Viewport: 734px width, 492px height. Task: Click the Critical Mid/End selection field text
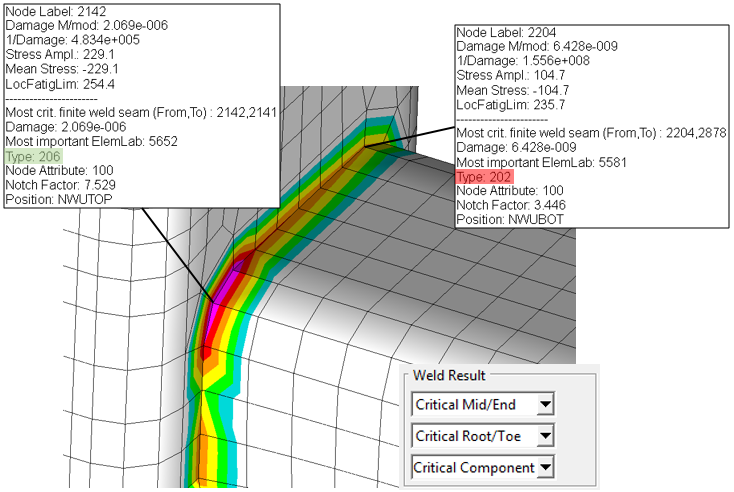[x=472, y=404]
